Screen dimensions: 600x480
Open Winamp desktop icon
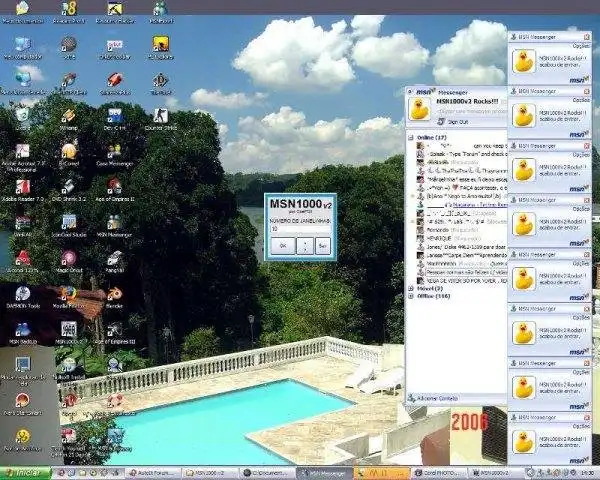[x=68, y=117]
